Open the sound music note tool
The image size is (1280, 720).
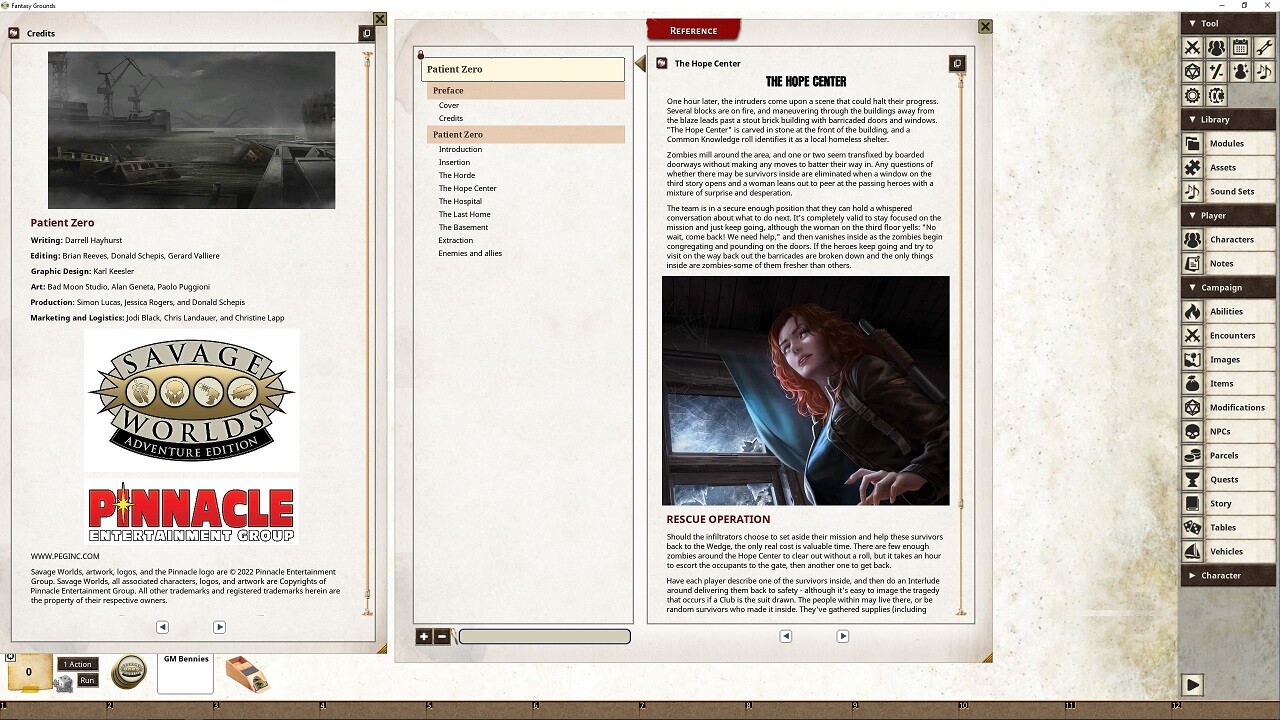pyautogui.click(x=1262, y=71)
